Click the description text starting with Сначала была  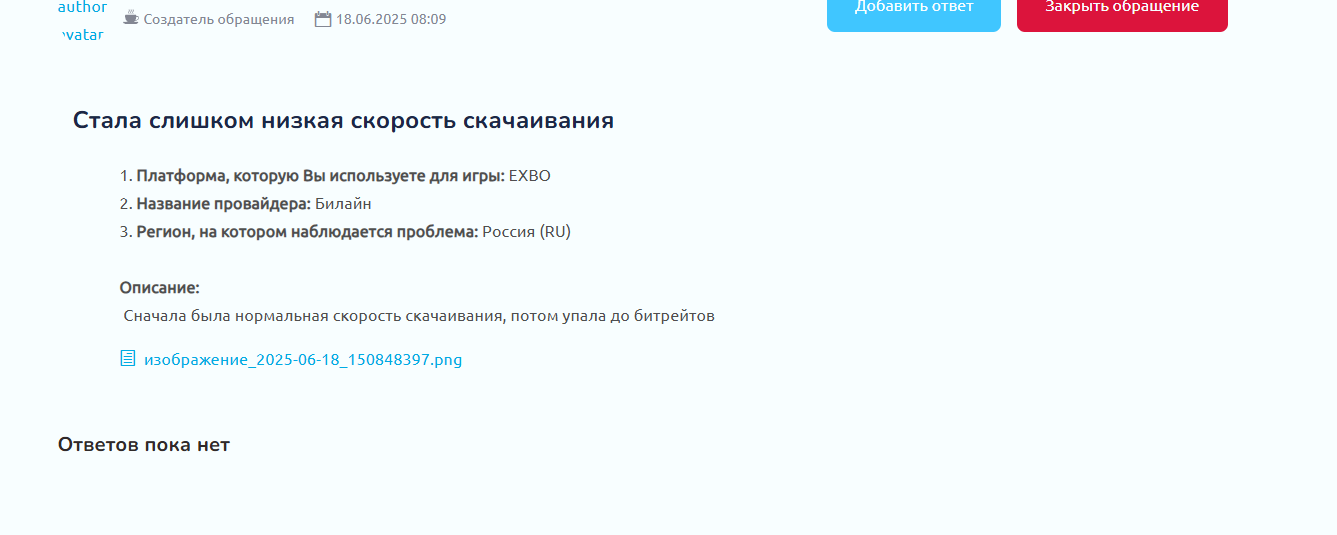coord(419,316)
